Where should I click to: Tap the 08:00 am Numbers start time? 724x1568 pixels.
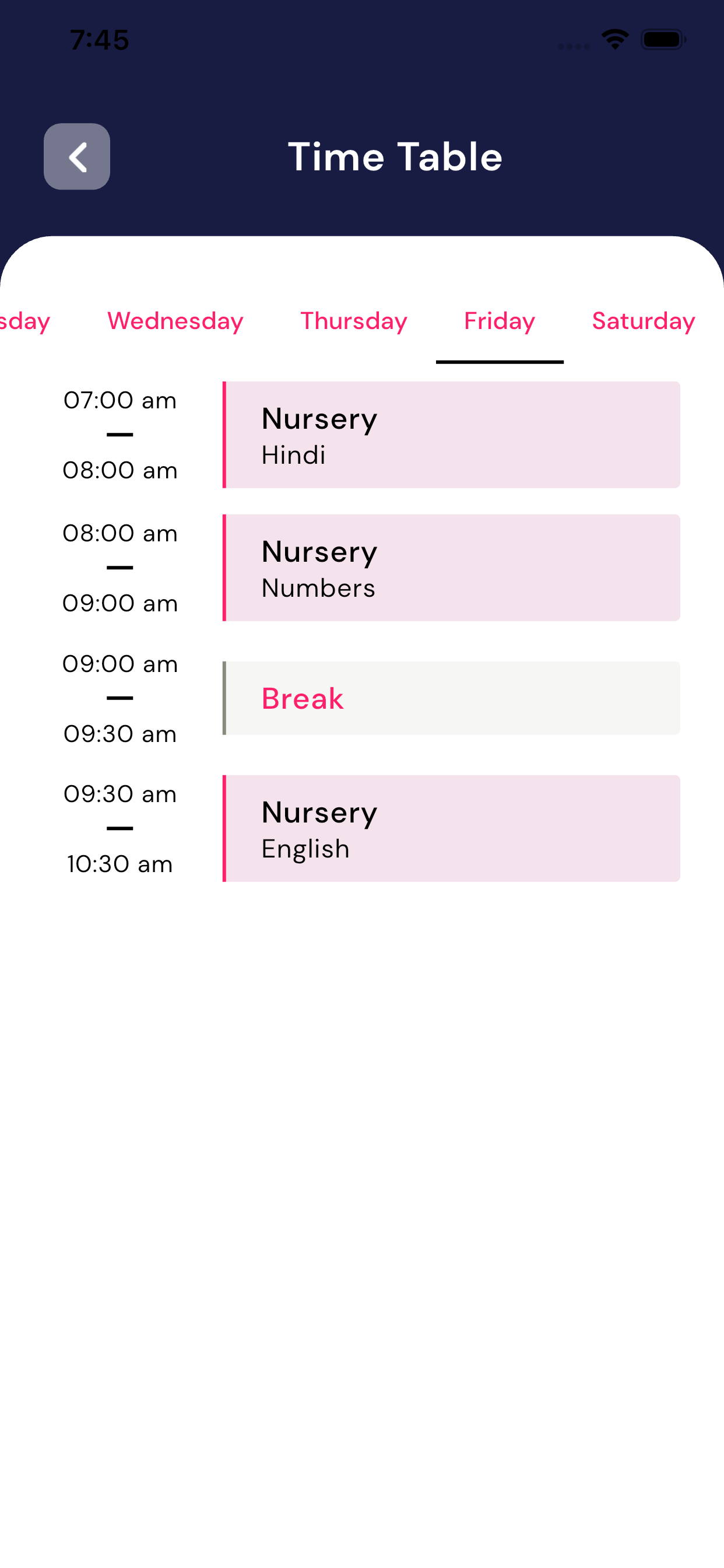coord(120,533)
